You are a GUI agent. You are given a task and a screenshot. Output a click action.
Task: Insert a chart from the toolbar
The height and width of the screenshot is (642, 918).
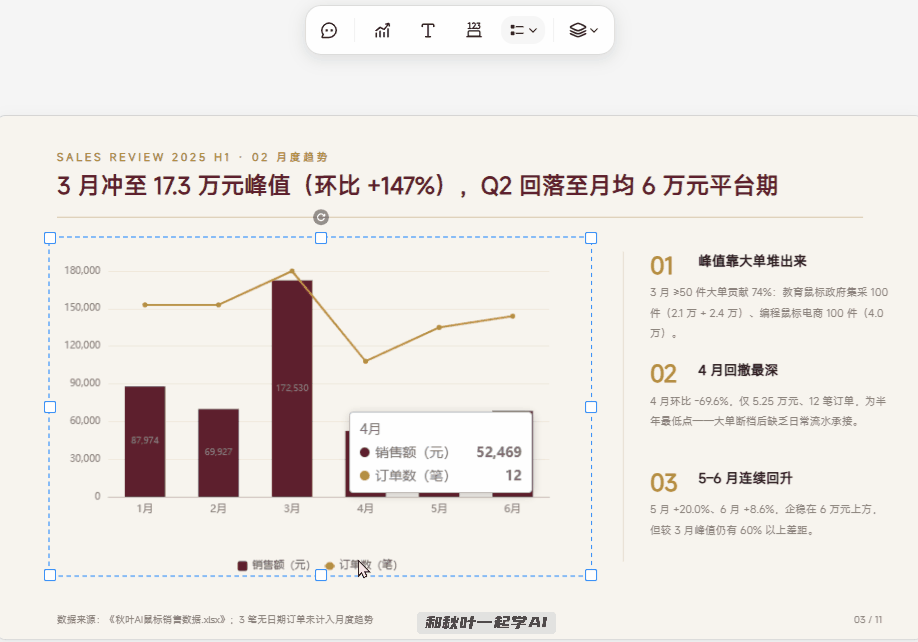coord(382,30)
